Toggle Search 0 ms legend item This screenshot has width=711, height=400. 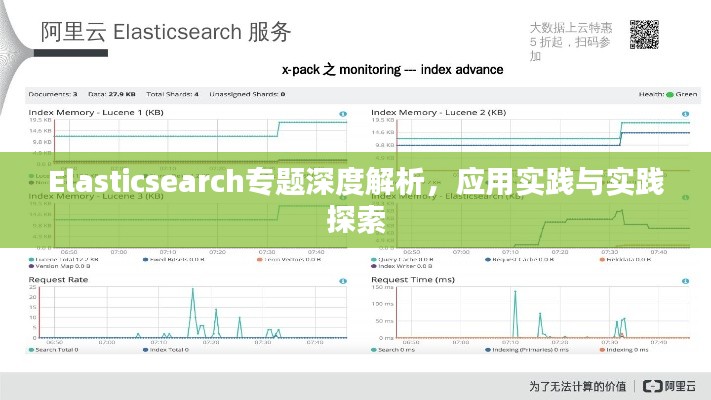pos(393,350)
